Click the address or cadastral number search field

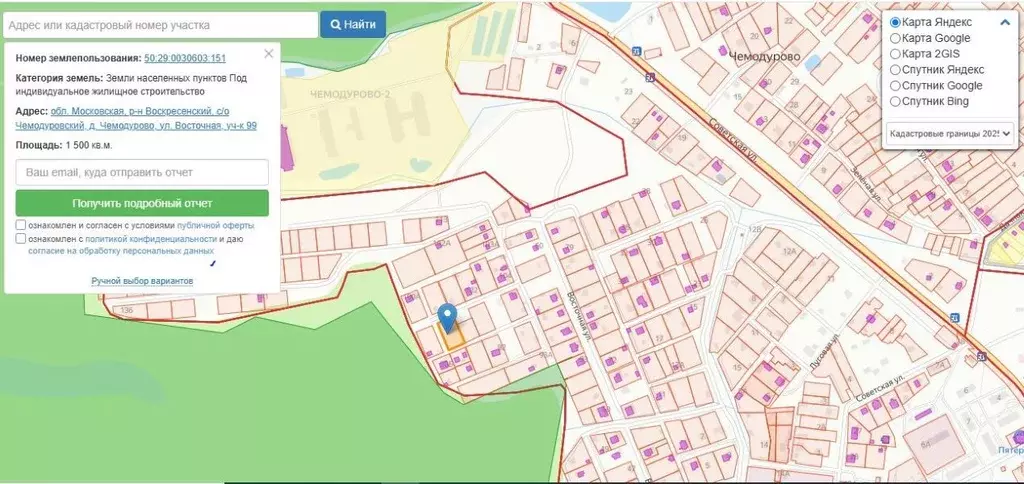pos(161,25)
